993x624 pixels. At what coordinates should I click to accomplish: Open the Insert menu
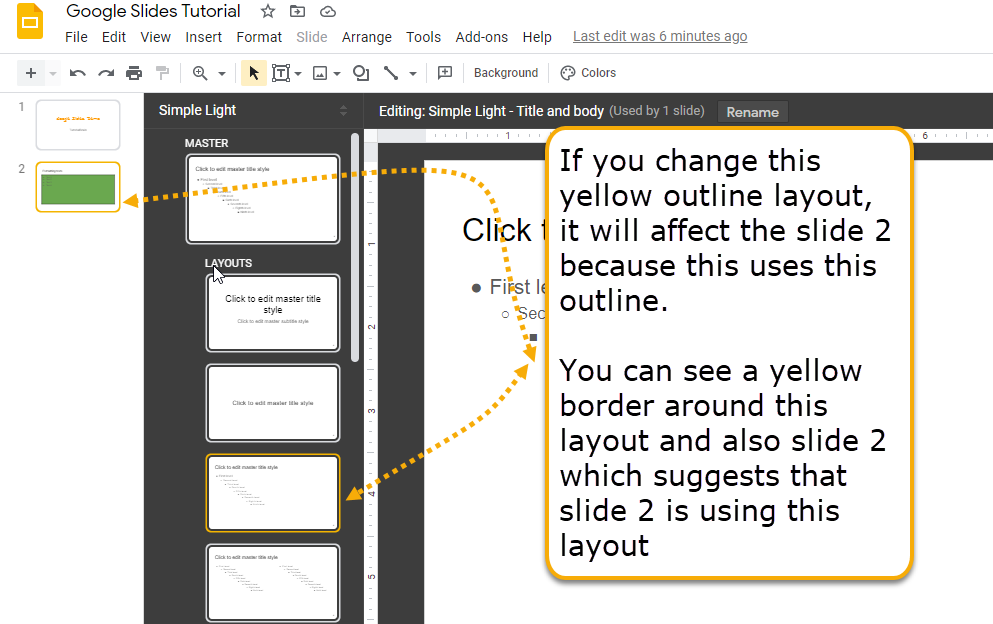203,37
